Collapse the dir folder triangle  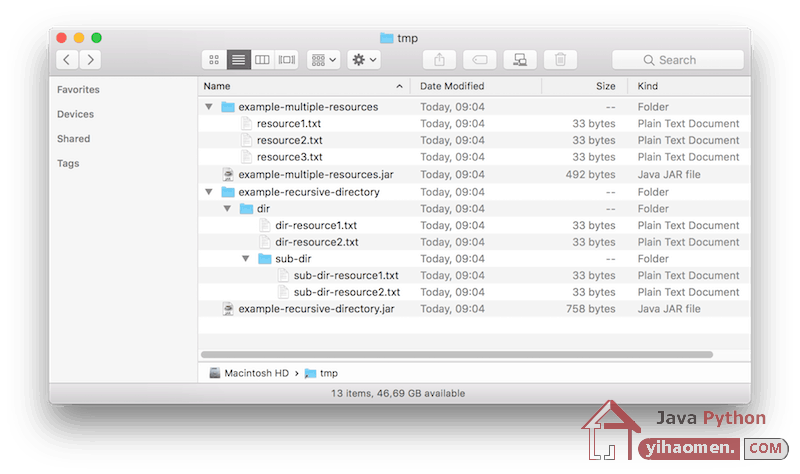(227, 208)
